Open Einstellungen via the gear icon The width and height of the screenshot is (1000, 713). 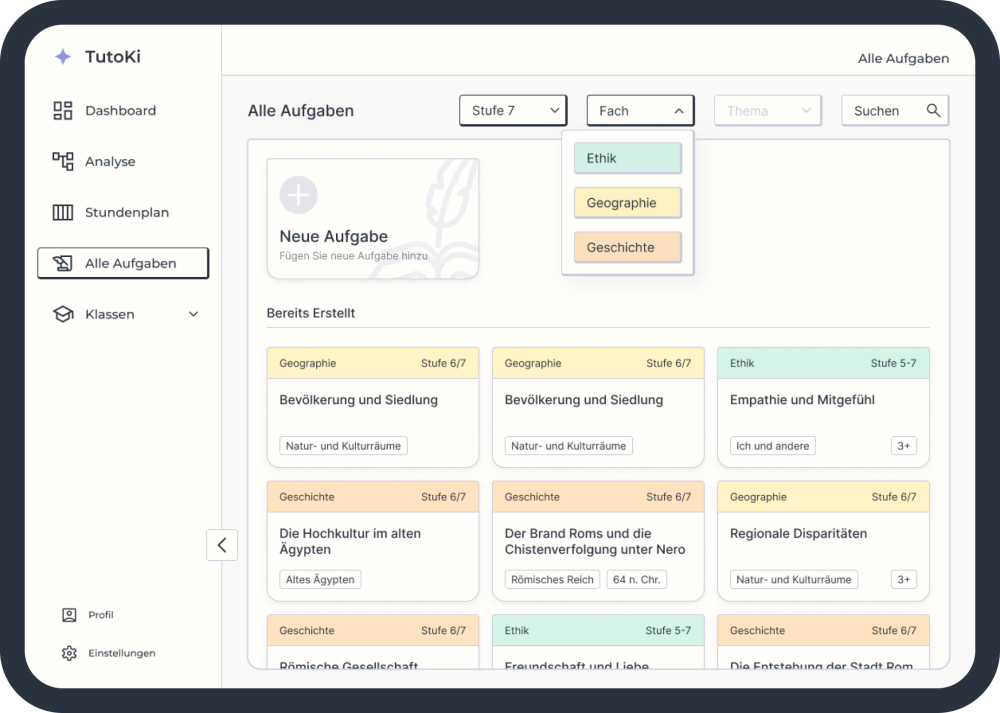69,653
